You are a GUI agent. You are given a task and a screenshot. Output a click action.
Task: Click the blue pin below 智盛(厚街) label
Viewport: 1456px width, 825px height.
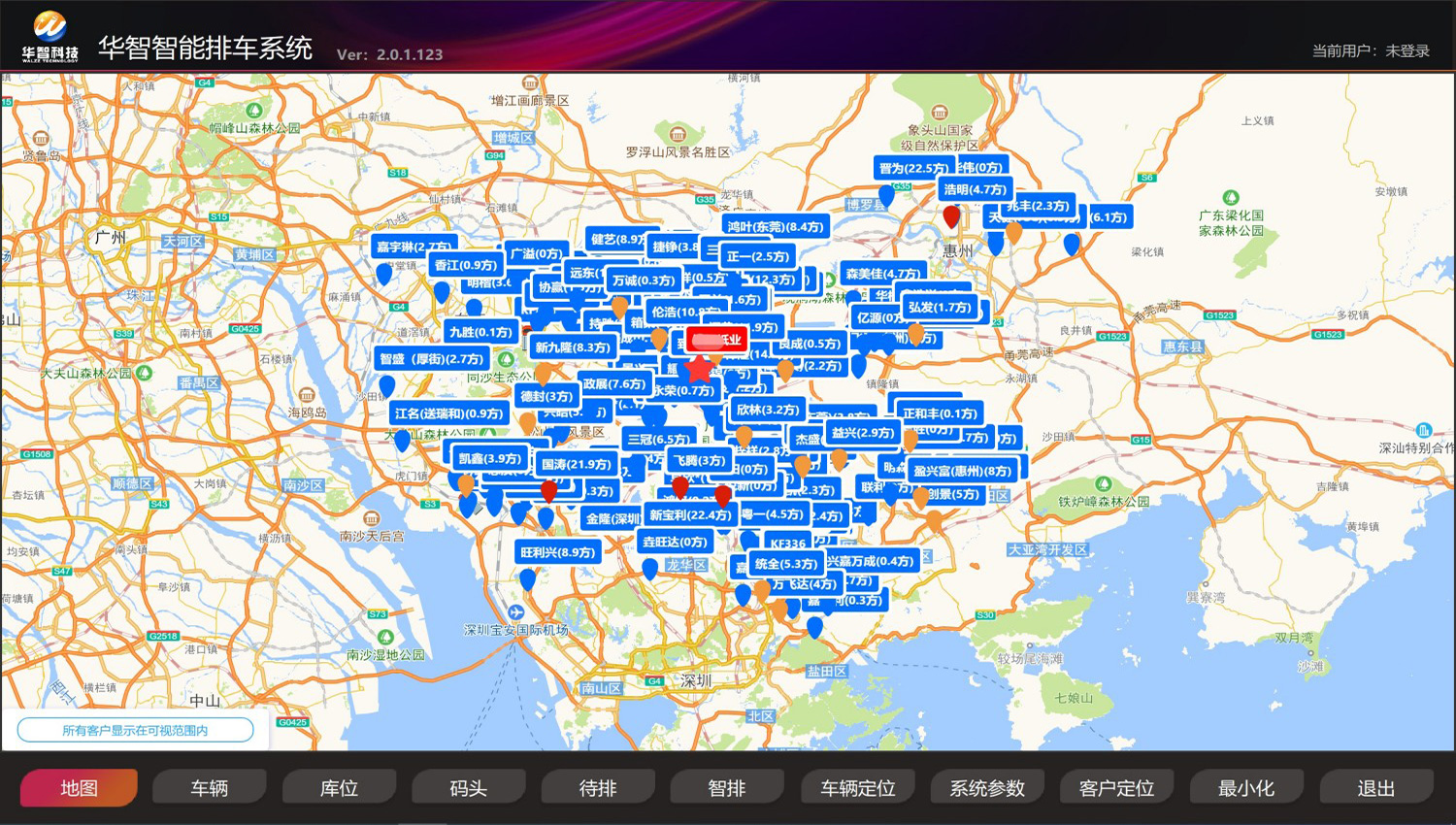[387, 386]
